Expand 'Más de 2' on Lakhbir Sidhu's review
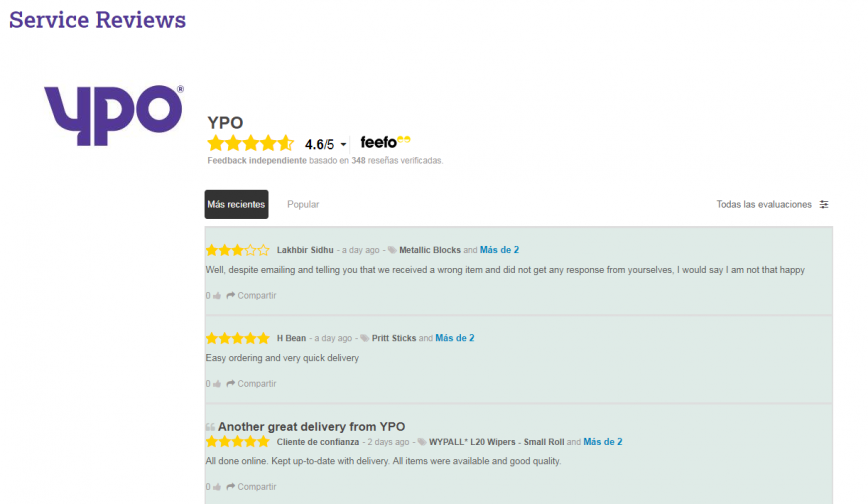The image size is (868, 504). [x=499, y=250]
